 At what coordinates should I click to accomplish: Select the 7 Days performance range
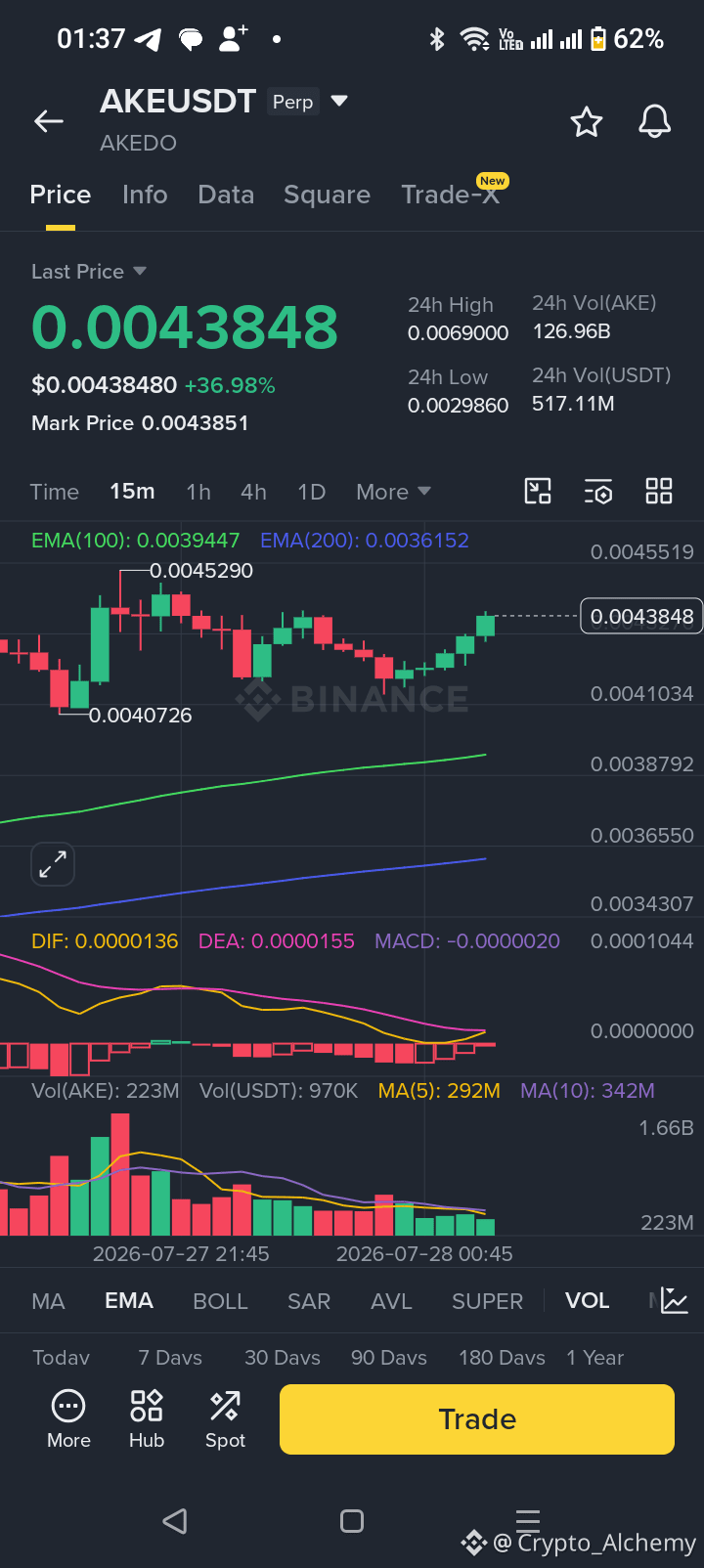coord(170,1358)
